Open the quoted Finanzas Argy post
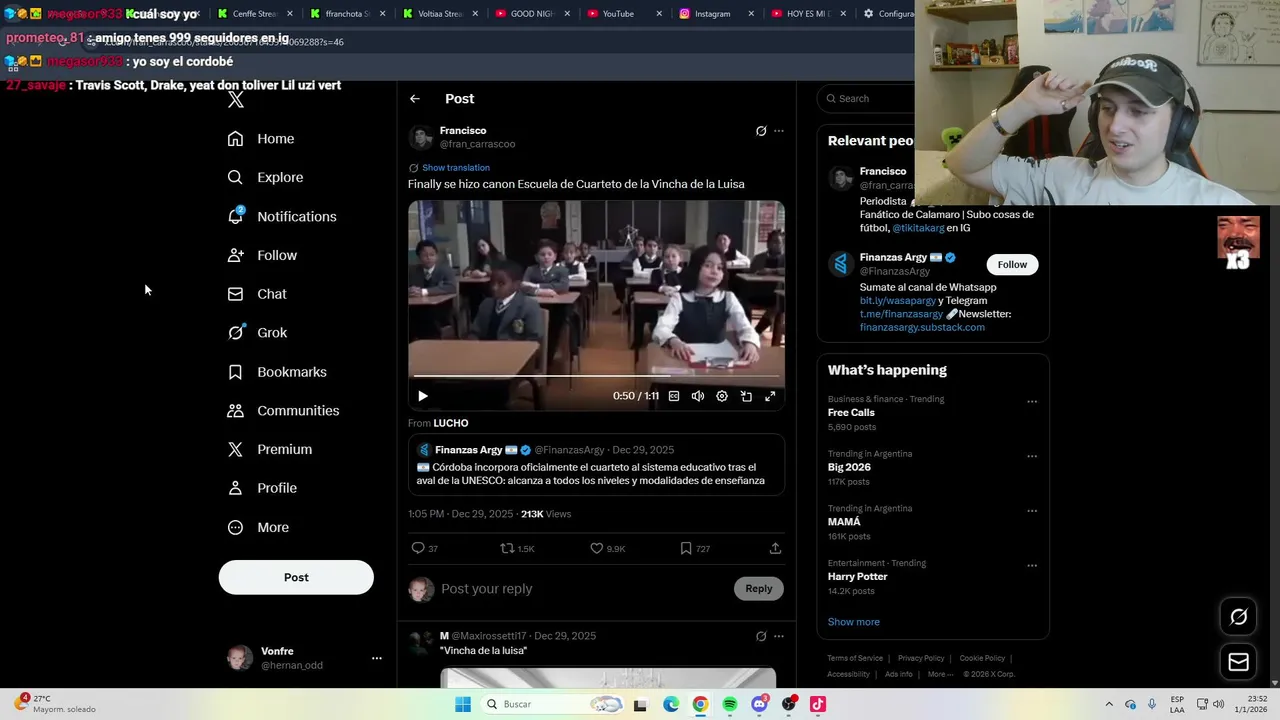The image size is (1280, 720). tap(596, 466)
